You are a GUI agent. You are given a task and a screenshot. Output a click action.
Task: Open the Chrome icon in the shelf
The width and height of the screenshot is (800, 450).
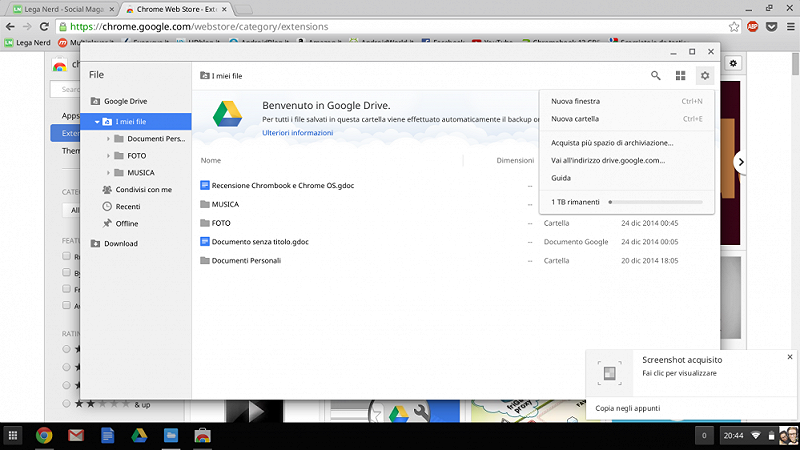pos(44,436)
